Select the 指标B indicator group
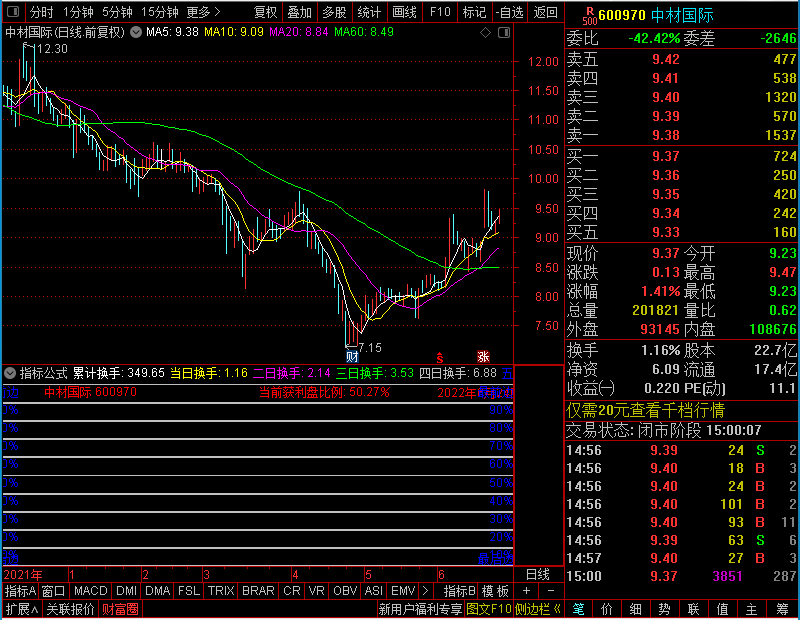This screenshot has width=800, height=620. click(460, 591)
